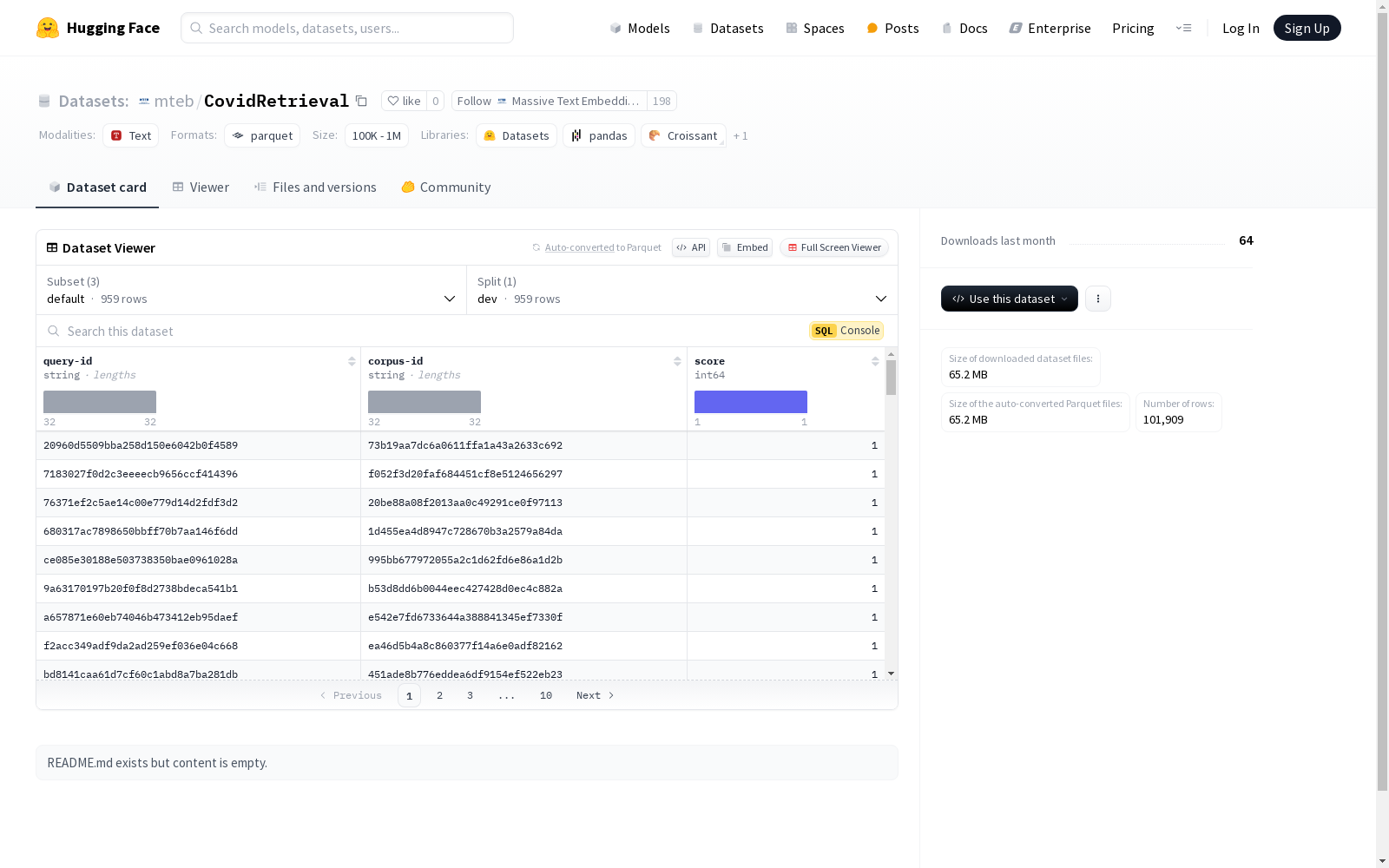Open Docs
This screenshot has width=1389, height=868.
964,28
